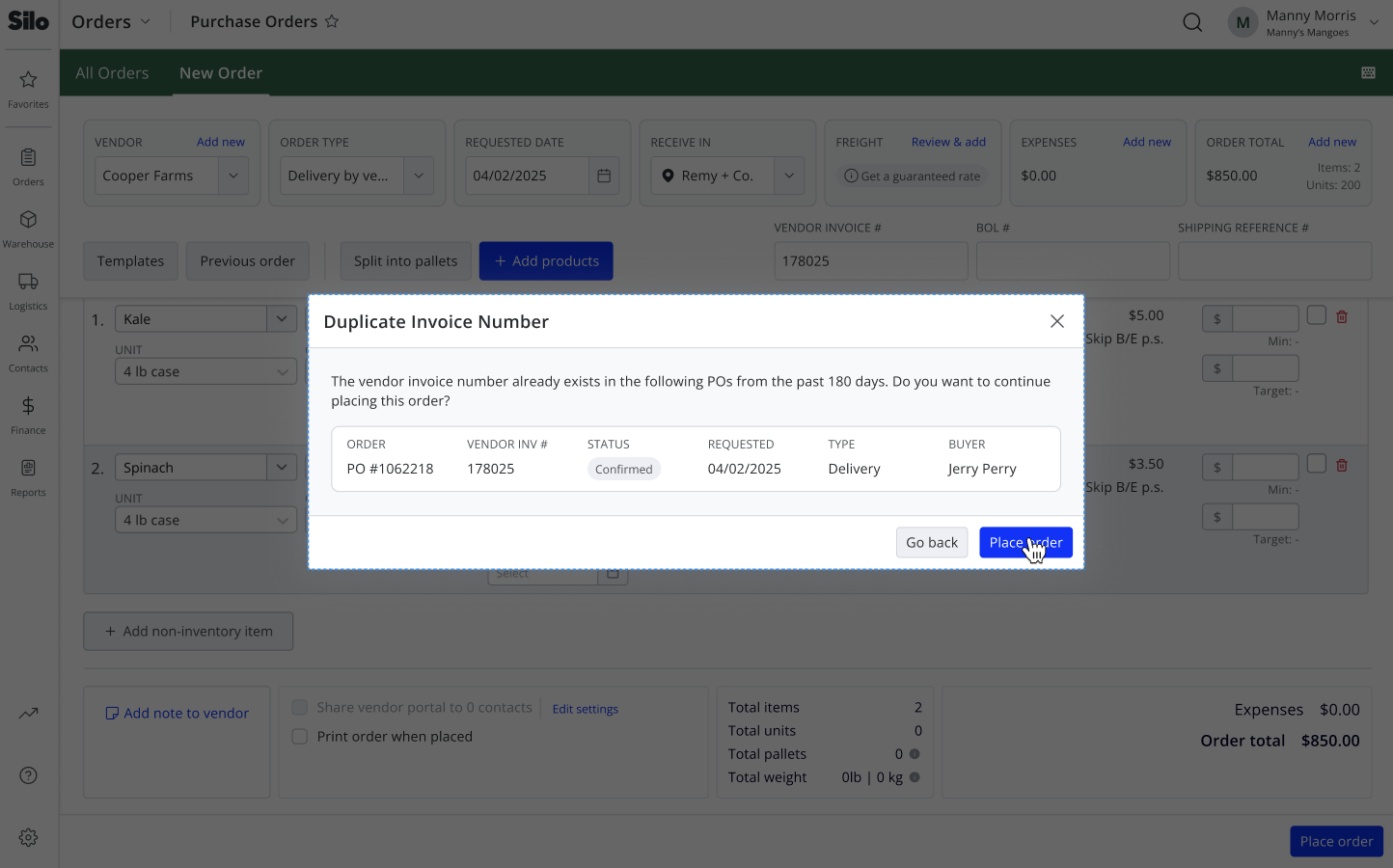Click the search magnifier icon

coord(1192,22)
